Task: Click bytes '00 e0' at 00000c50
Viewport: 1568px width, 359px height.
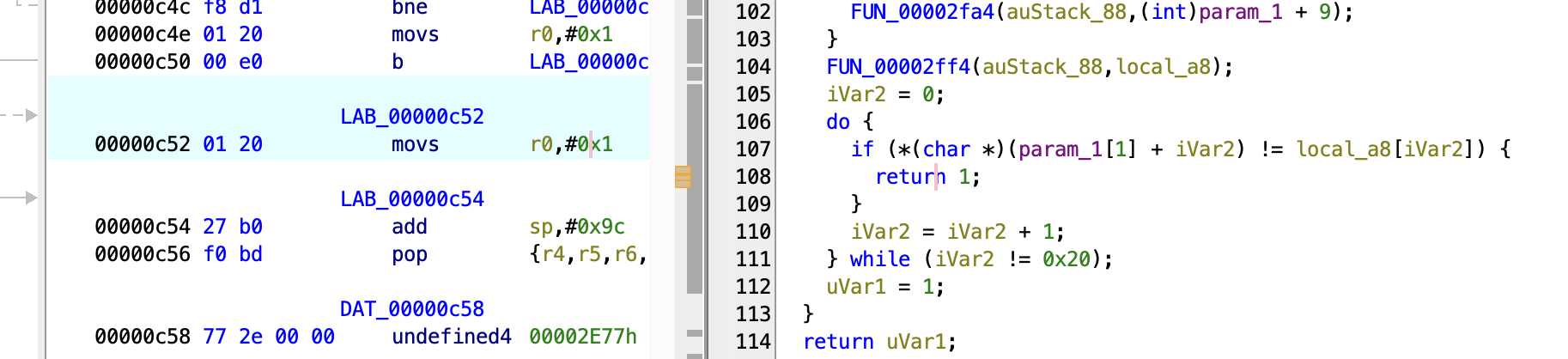Action: (x=233, y=62)
